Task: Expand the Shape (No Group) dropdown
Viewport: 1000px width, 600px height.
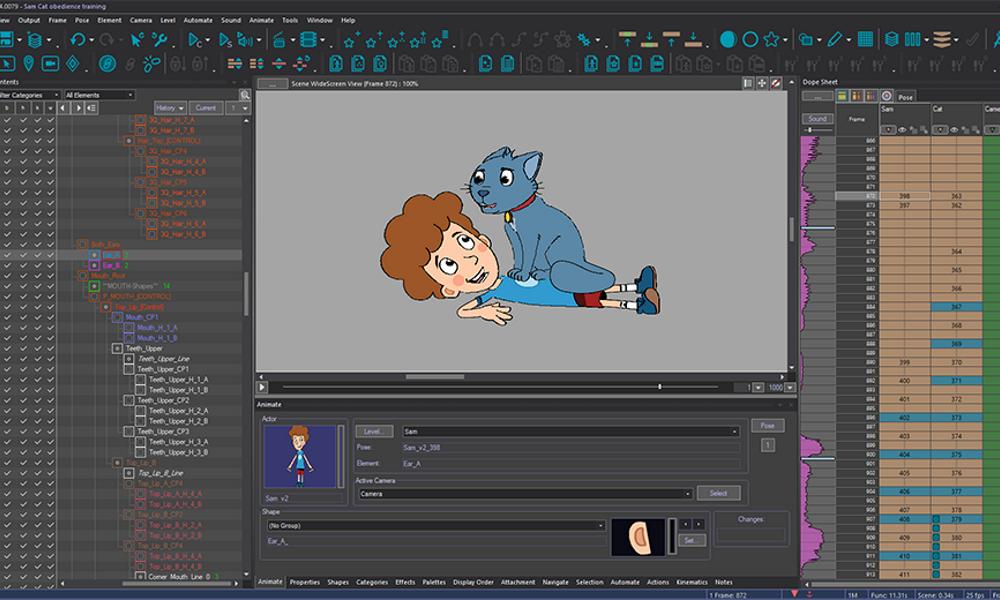Action: [435, 525]
